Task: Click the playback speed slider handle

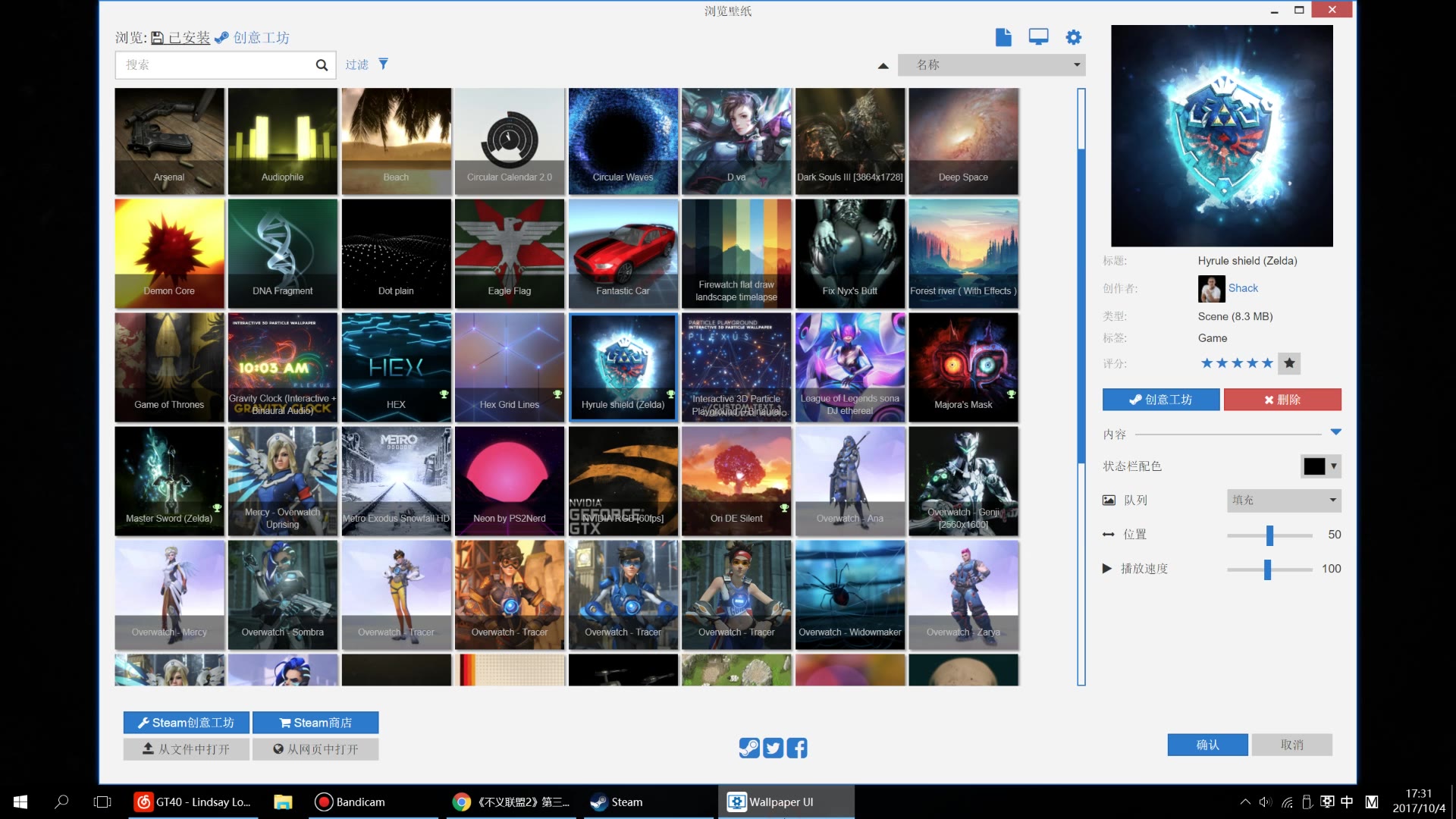Action: pyautogui.click(x=1267, y=570)
